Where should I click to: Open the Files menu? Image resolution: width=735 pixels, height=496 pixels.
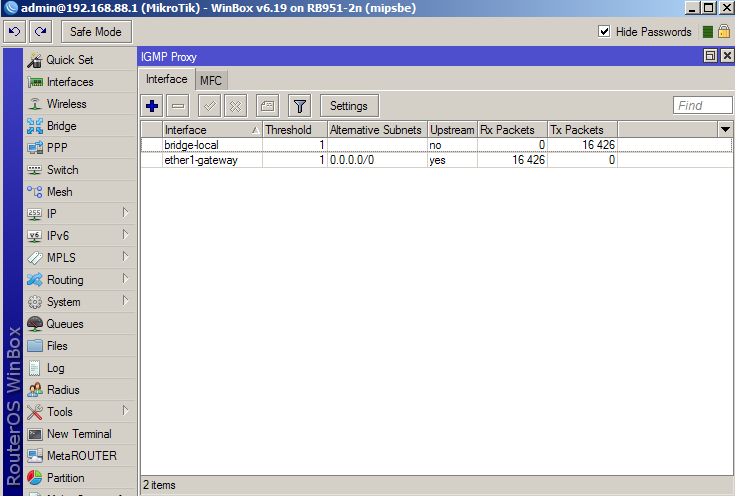click(80, 346)
